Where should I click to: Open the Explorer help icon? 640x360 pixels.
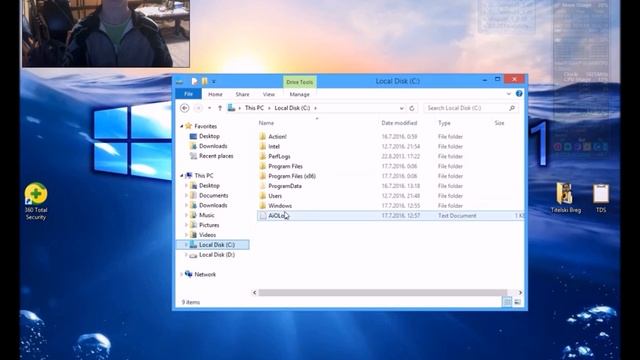tap(519, 94)
